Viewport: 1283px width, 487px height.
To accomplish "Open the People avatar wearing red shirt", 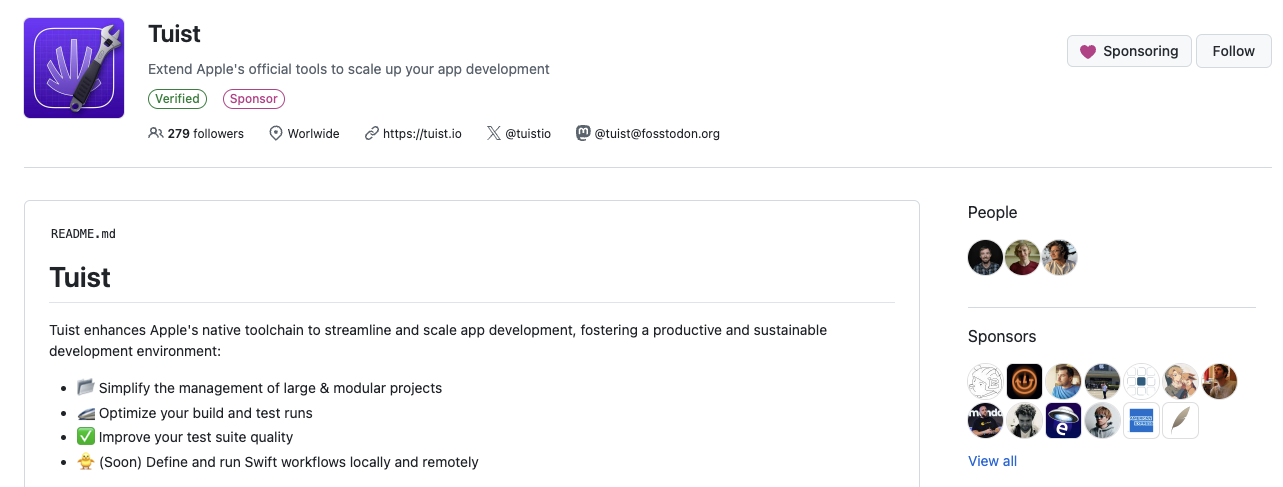I will coord(1023,257).
